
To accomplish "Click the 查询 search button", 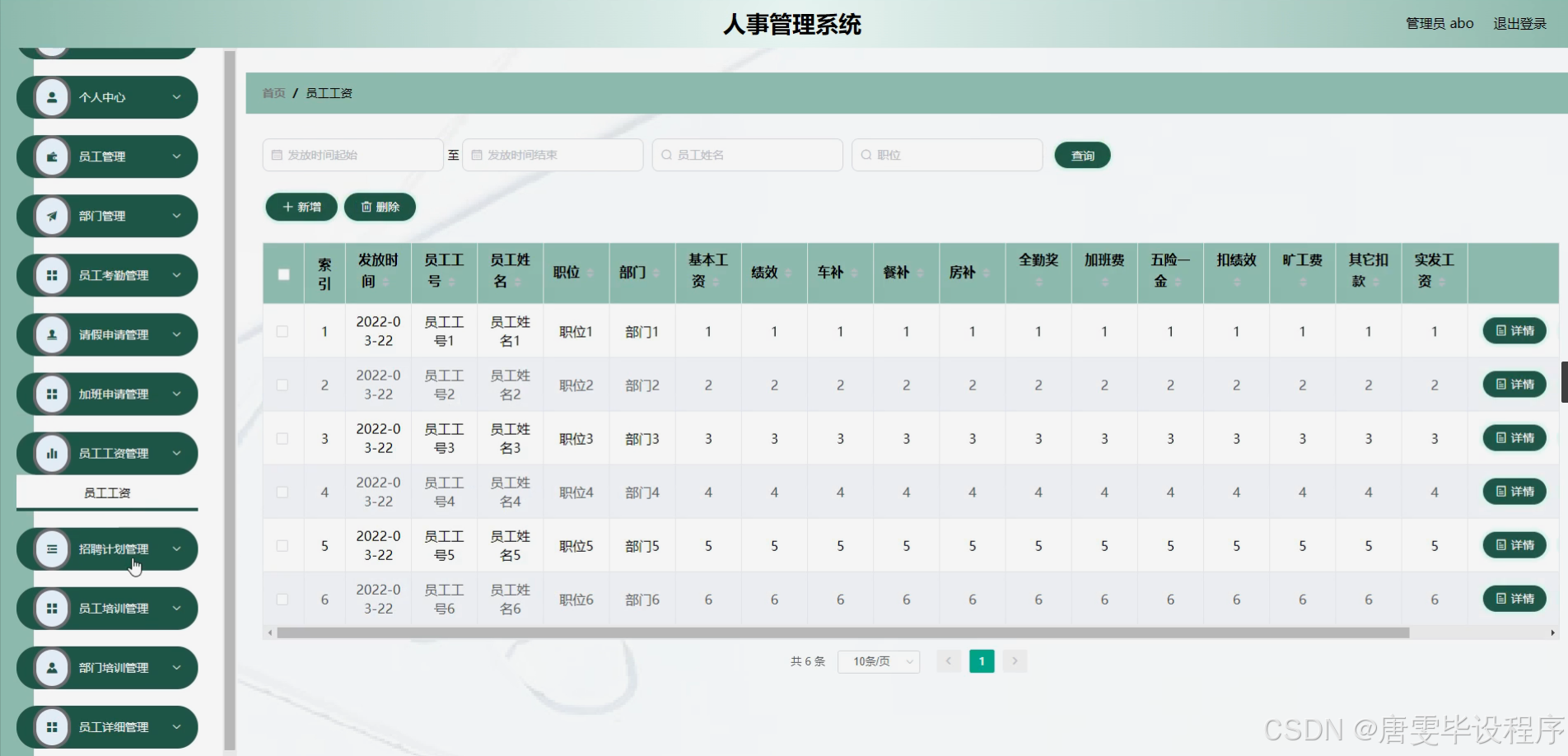I will point(1082,156).
